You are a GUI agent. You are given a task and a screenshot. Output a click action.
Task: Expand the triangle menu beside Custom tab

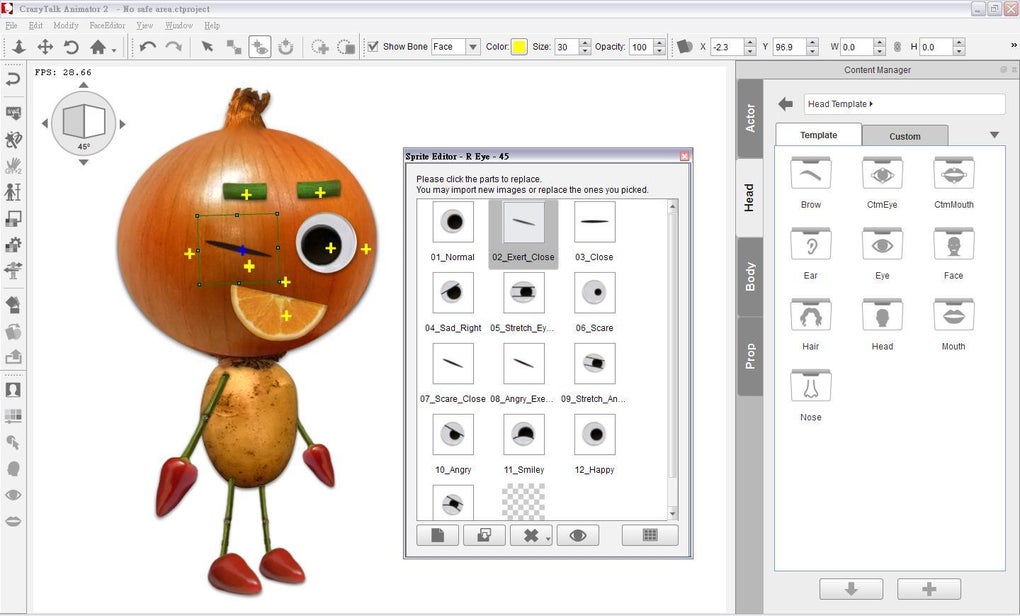(x=994, y=135)
